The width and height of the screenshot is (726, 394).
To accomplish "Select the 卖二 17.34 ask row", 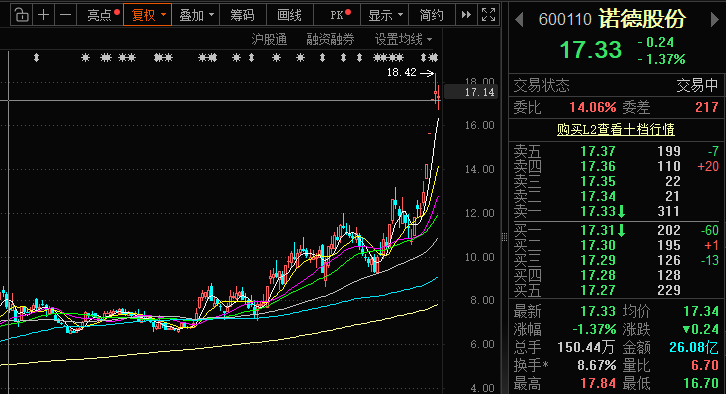I will (616, 196).
